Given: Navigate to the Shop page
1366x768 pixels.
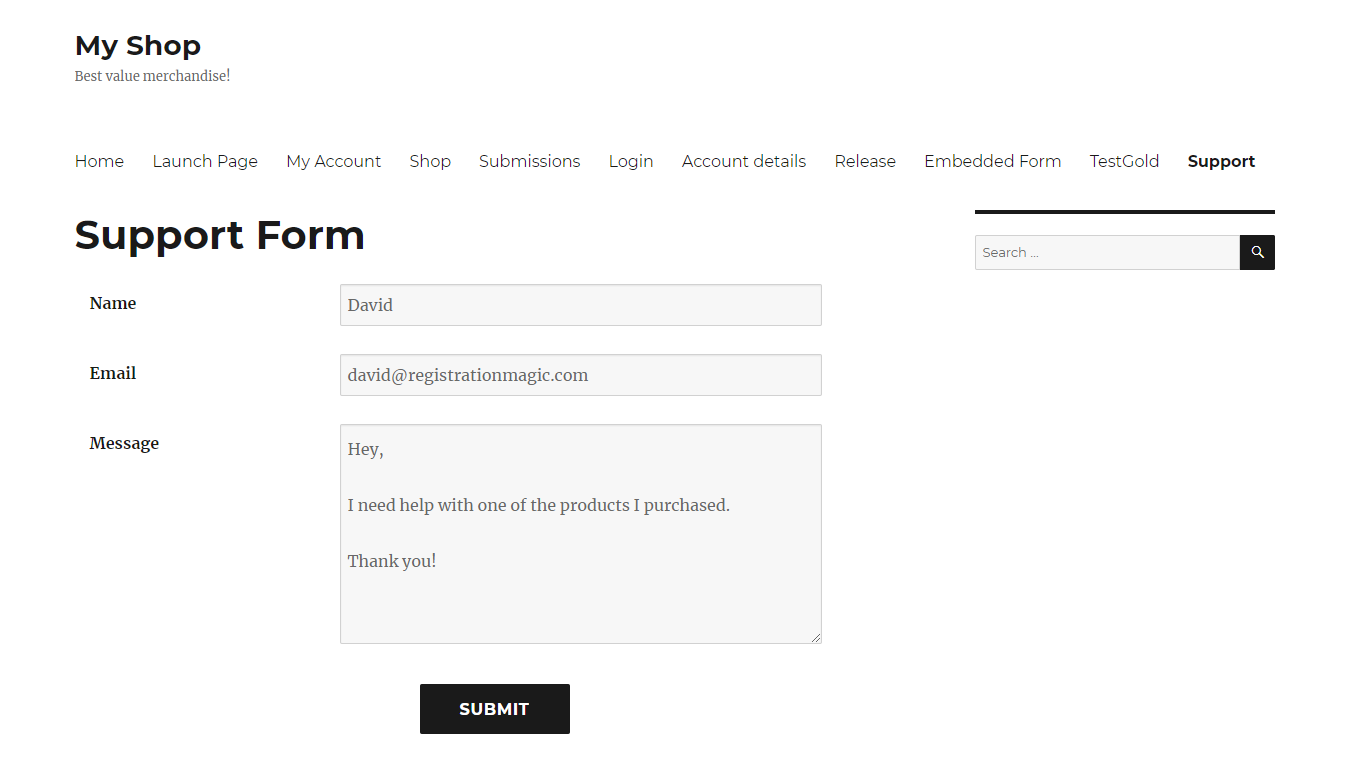Looking at the screenshot, I should 430,161.
